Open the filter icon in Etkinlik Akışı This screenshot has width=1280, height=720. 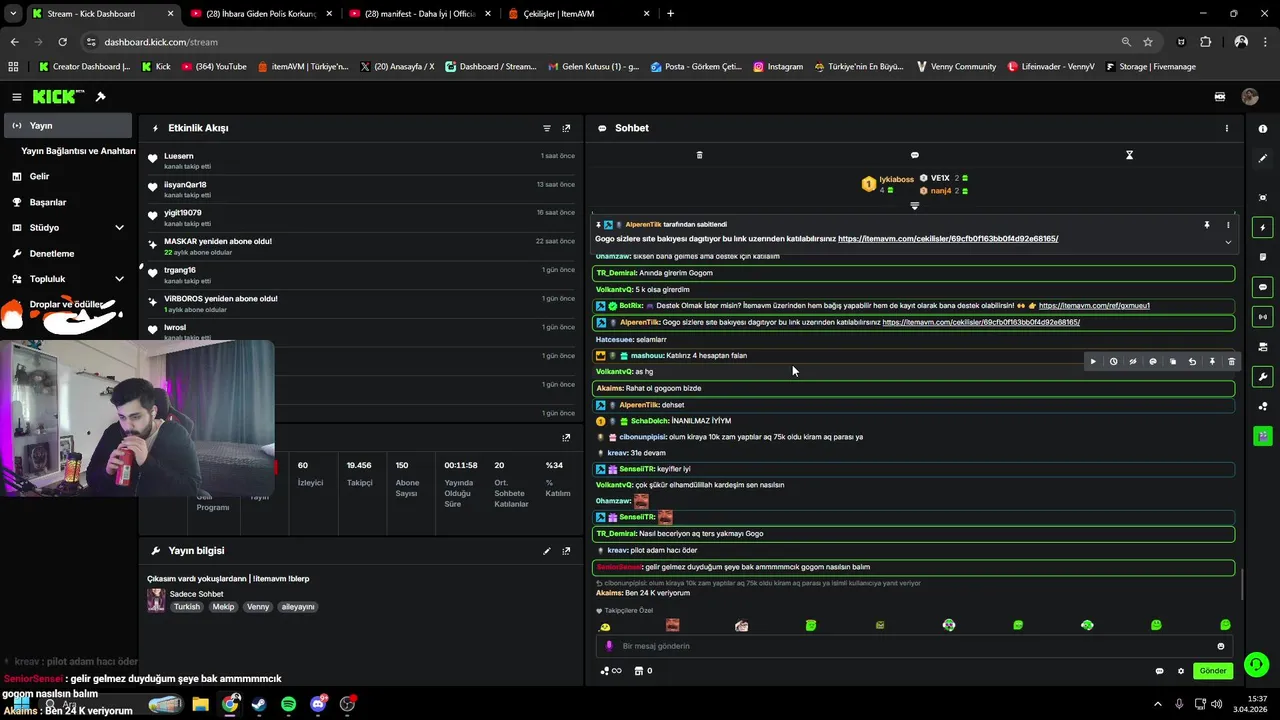547,128
